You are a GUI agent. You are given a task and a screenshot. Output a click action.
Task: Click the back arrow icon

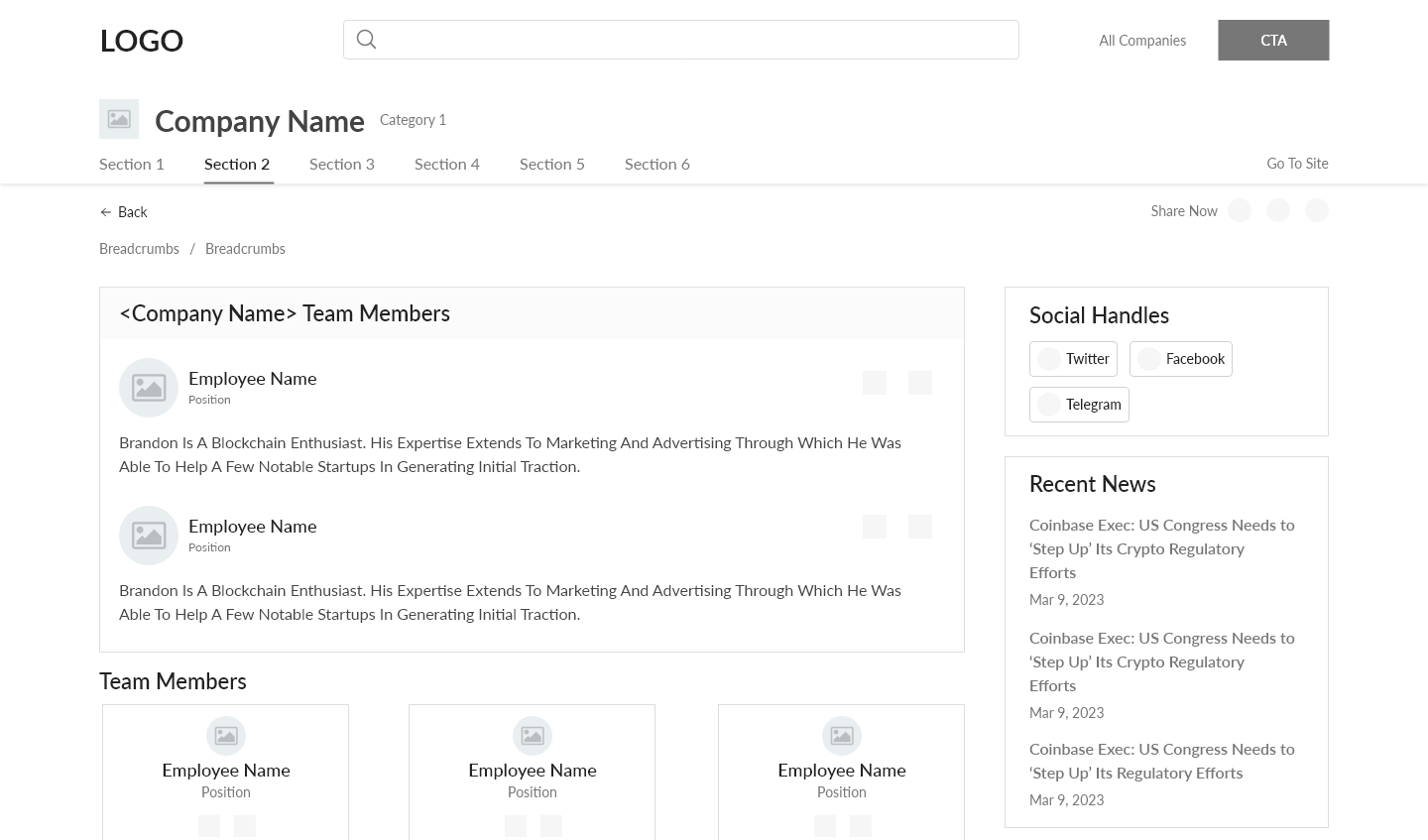pyautogui.click(x=105, y=212)
